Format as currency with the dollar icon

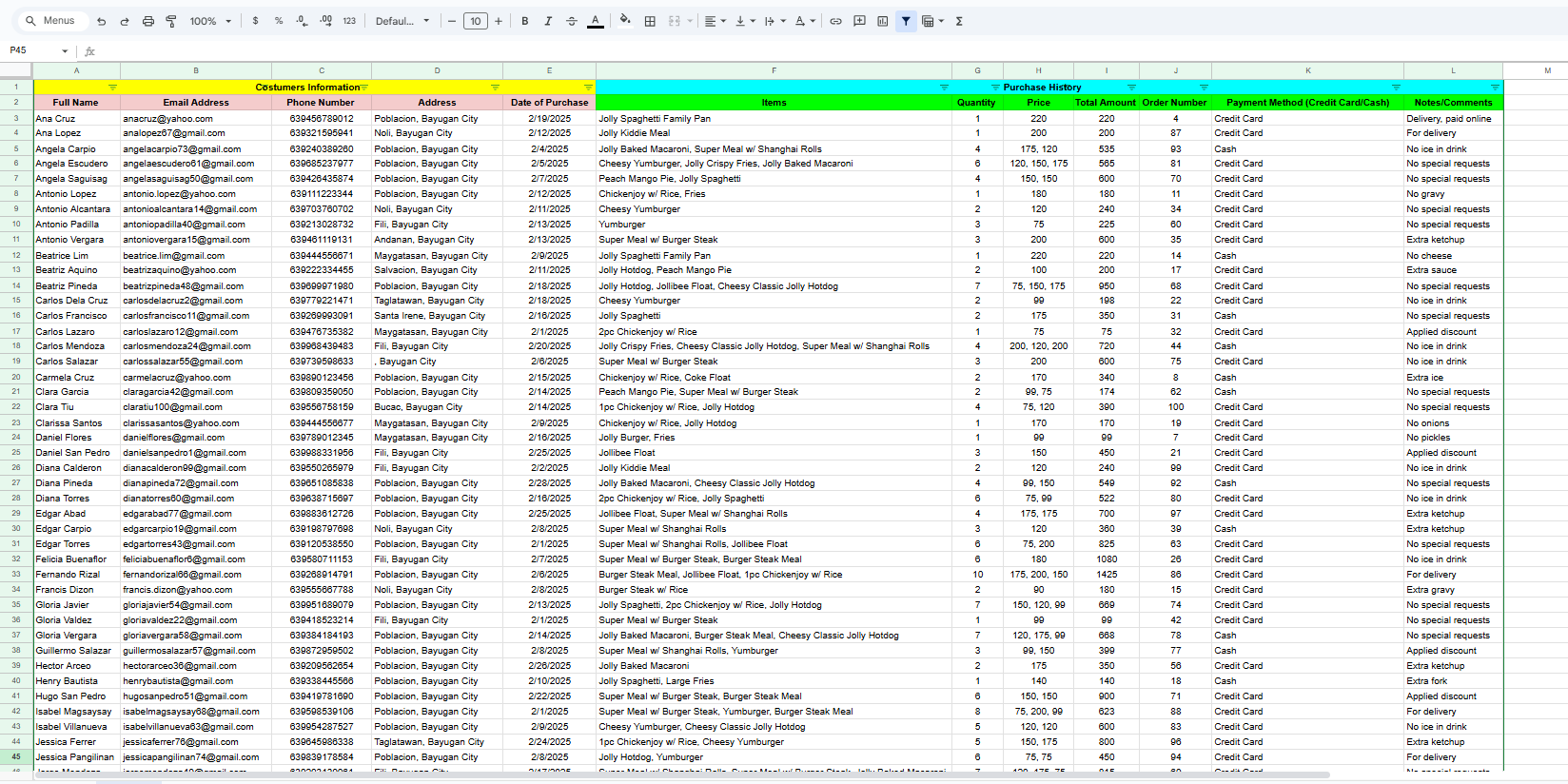click(255, 21)
